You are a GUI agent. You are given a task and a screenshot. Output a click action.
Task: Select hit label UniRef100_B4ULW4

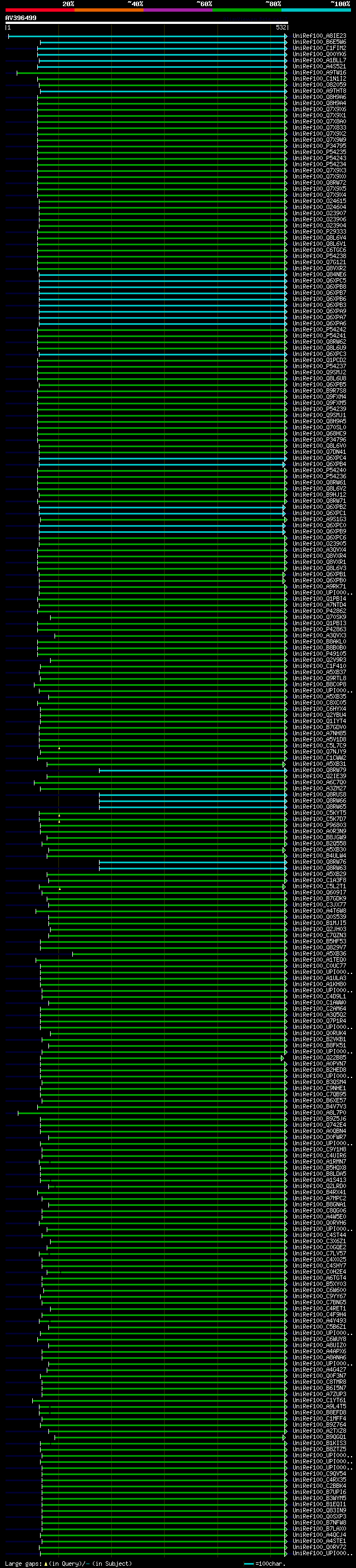pyautogui.click(x=319, y=855)
